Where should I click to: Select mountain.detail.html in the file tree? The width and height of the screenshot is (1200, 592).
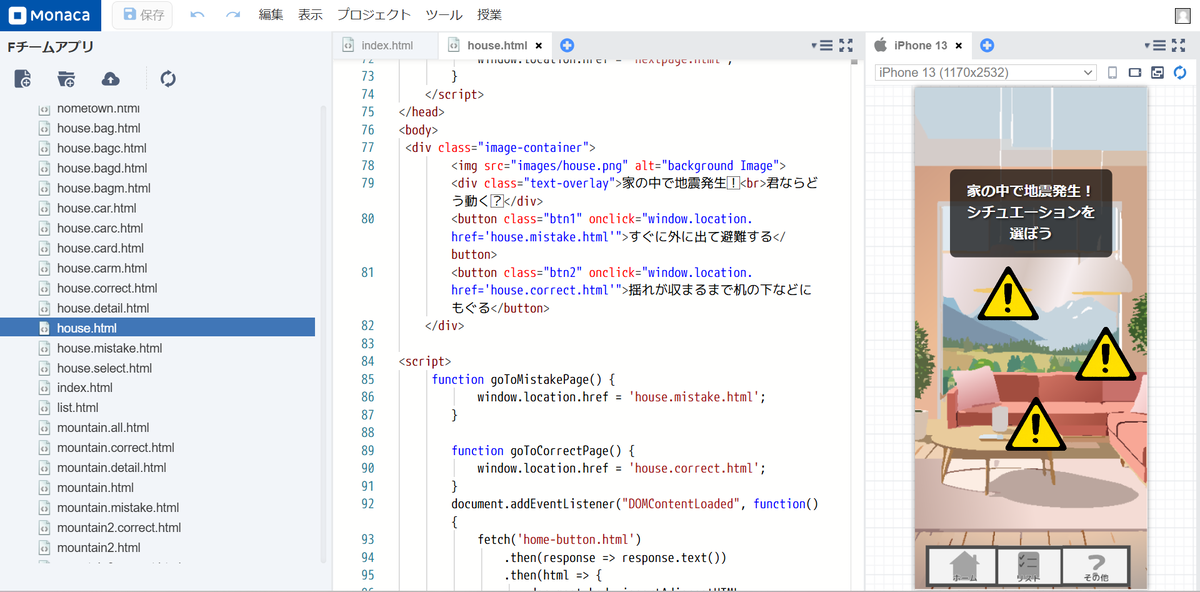click(x=111, y=468)
